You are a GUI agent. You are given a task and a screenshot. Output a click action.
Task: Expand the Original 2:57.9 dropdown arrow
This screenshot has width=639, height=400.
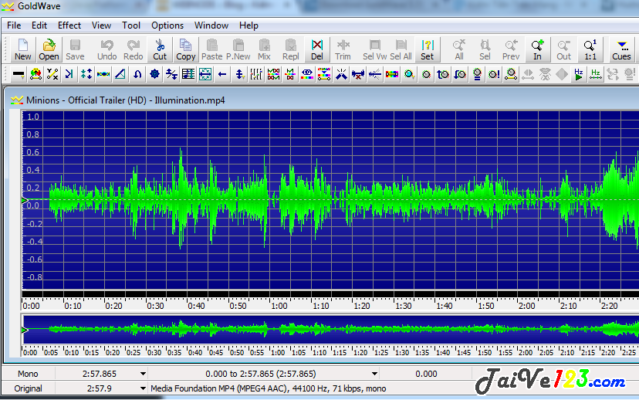click(143, 388)
